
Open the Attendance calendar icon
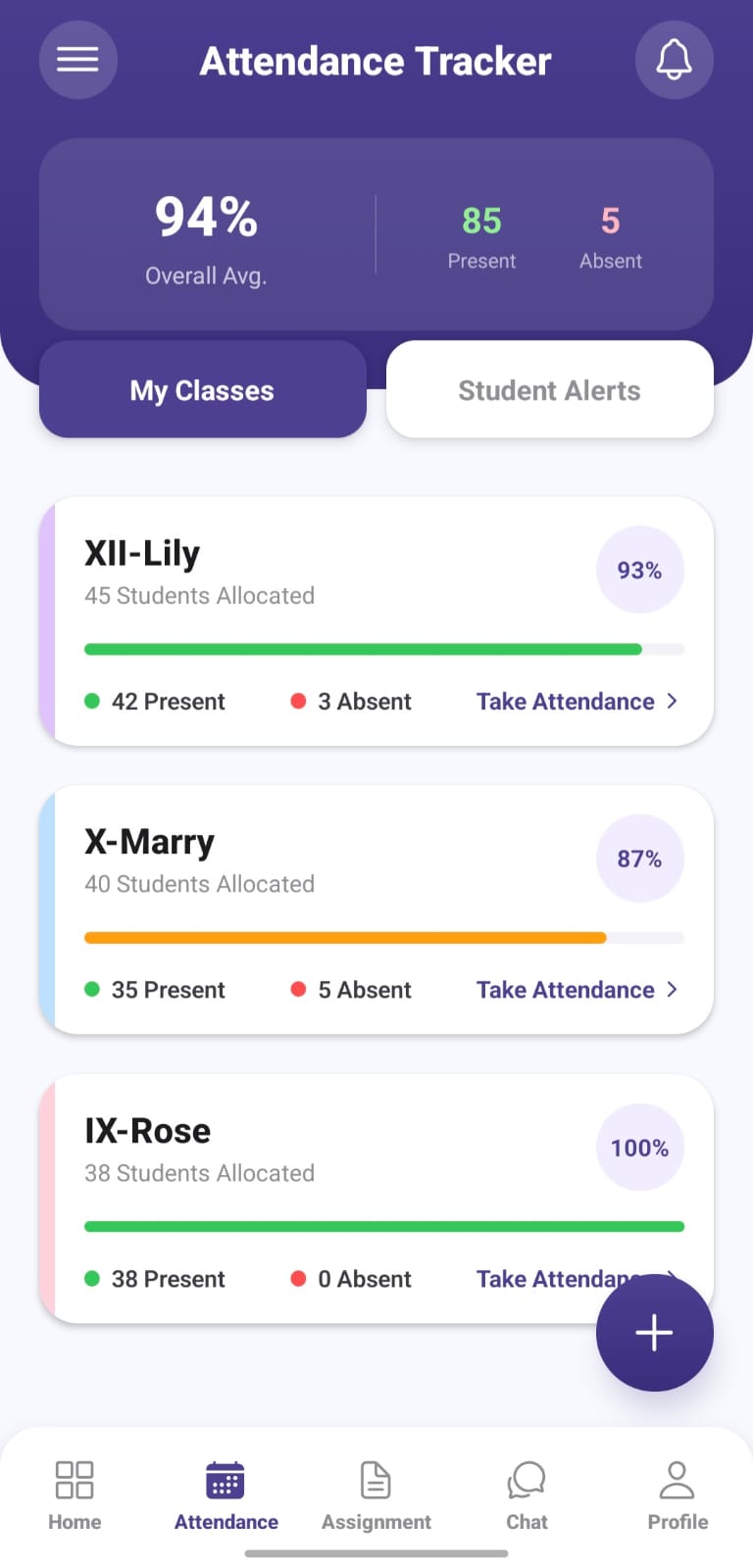pyautogui.click(x=226, y=1480)
